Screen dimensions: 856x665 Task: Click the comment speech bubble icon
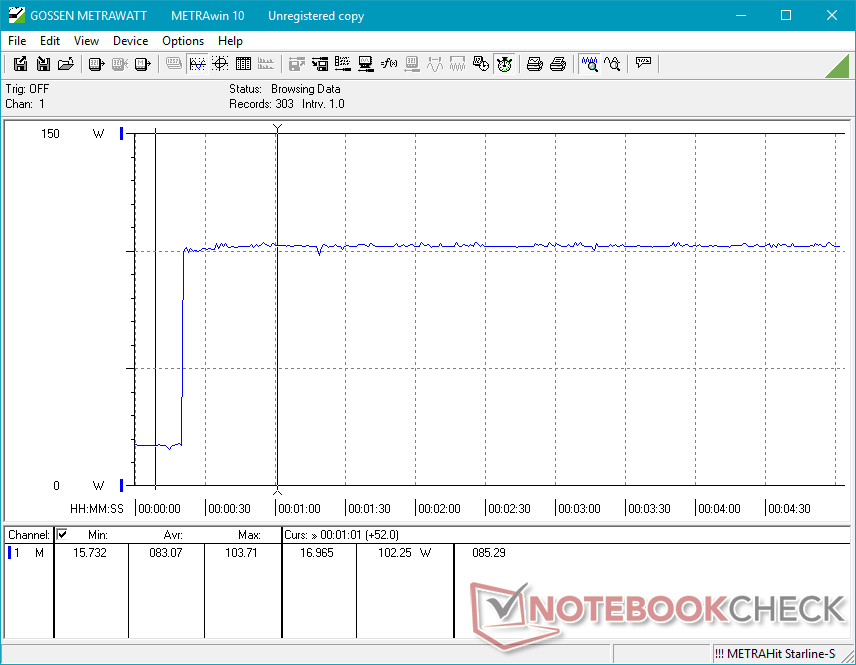643,64
